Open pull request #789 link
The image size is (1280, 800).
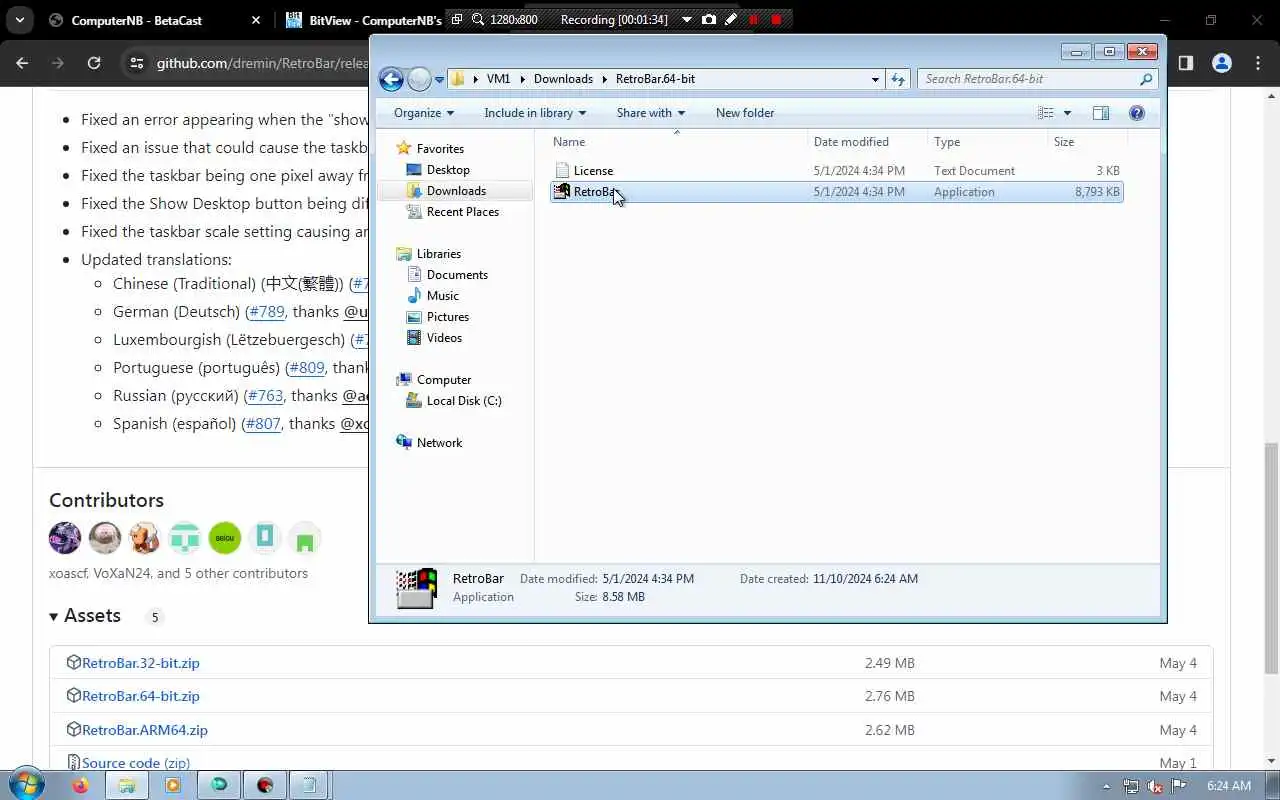[x=266, y=312]
